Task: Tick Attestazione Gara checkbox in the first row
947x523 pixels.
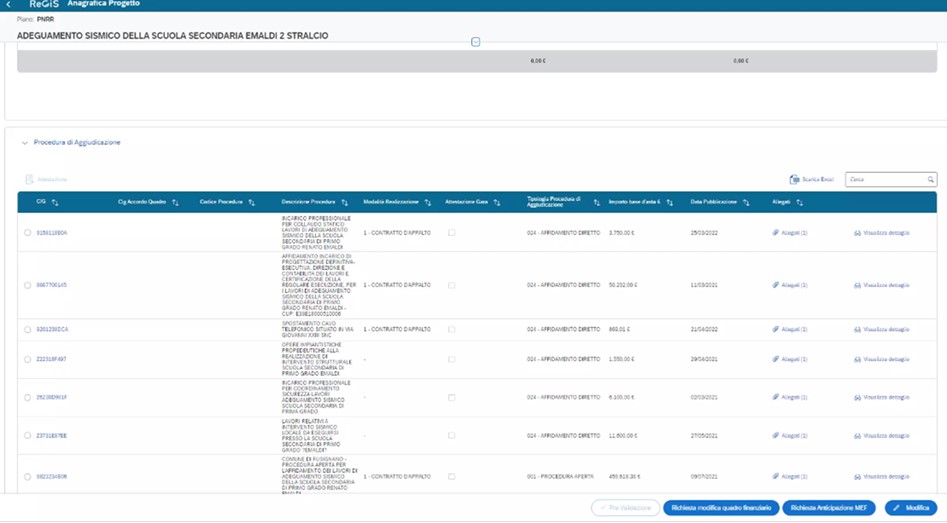Action: pos(451,233)
